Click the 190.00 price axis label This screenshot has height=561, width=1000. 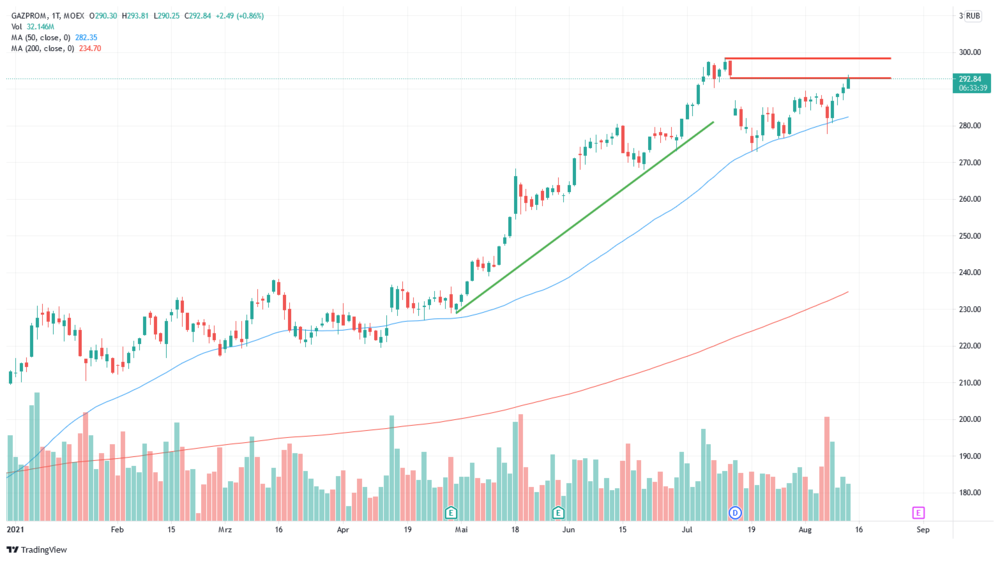pyautogui.click(x=969, y=456)
